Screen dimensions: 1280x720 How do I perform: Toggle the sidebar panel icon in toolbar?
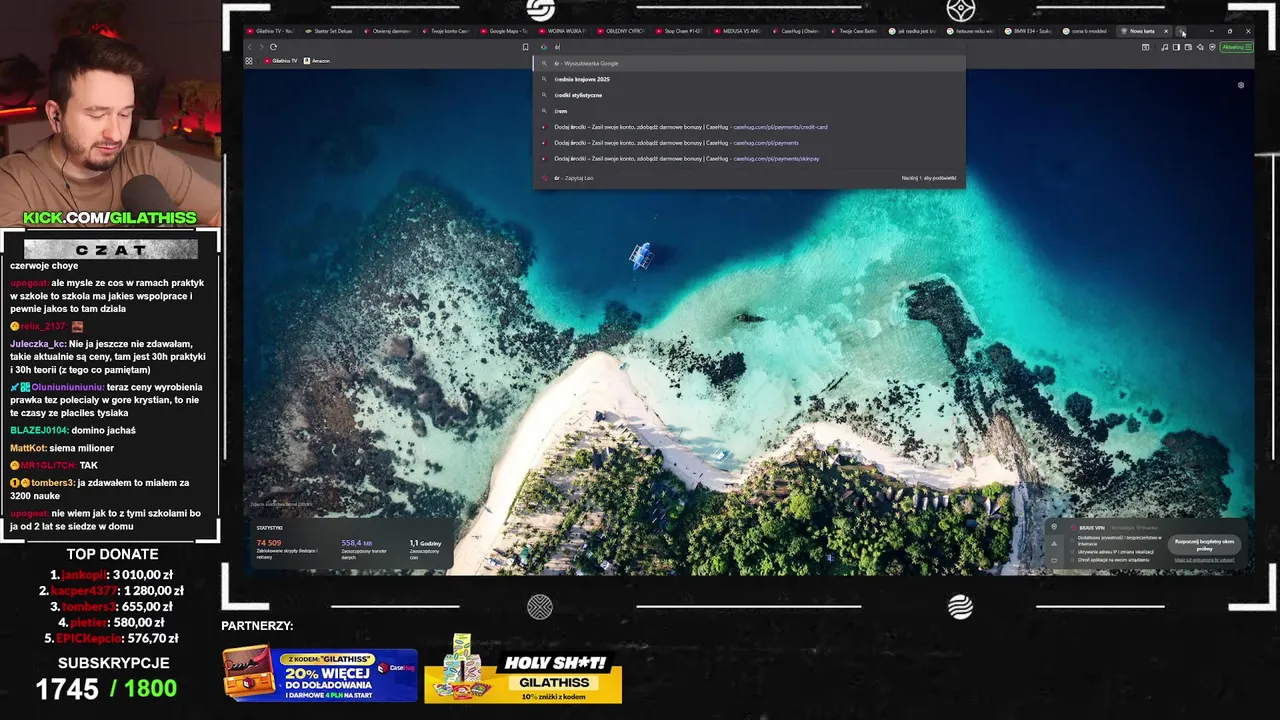1176,47
